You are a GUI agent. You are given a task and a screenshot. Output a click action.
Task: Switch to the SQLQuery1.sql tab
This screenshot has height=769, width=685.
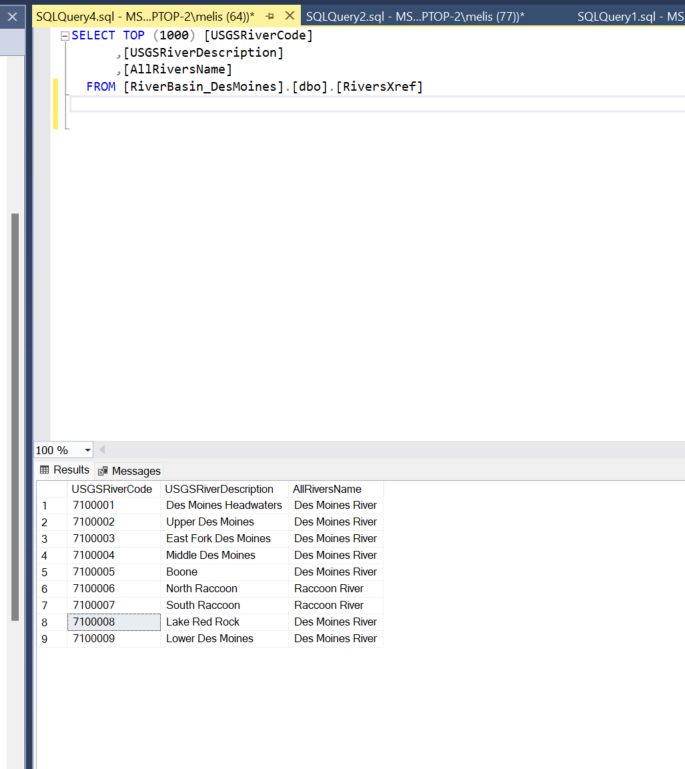click(x=630, y=17)
